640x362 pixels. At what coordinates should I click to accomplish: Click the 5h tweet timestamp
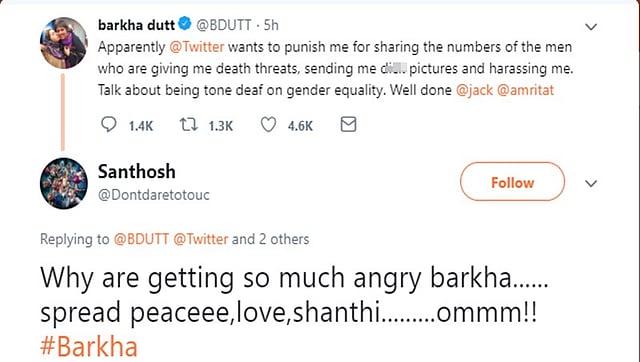tap(271, 25)
